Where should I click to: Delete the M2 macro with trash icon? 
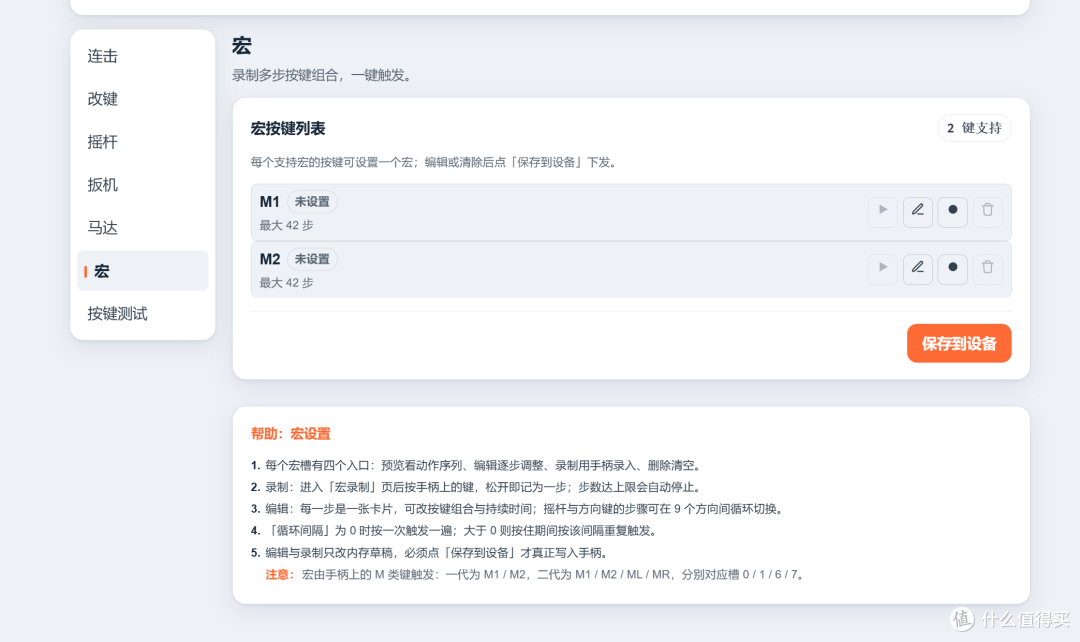(x=987, y=268)
